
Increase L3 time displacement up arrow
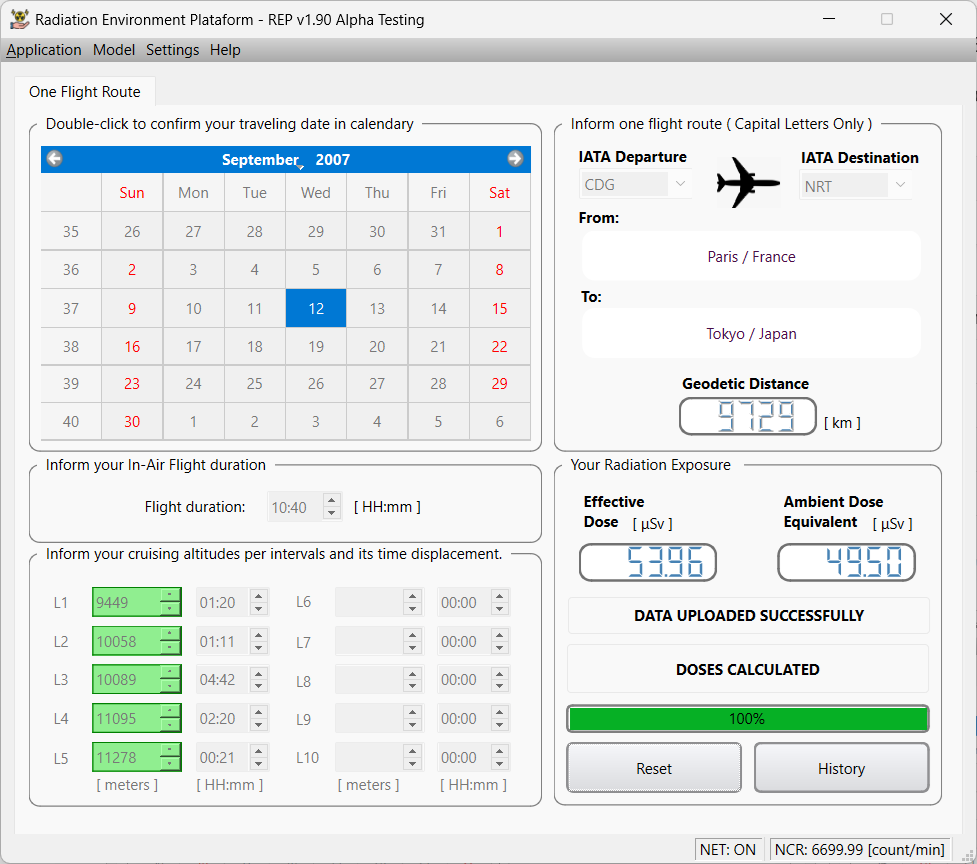tap(258, 674)
